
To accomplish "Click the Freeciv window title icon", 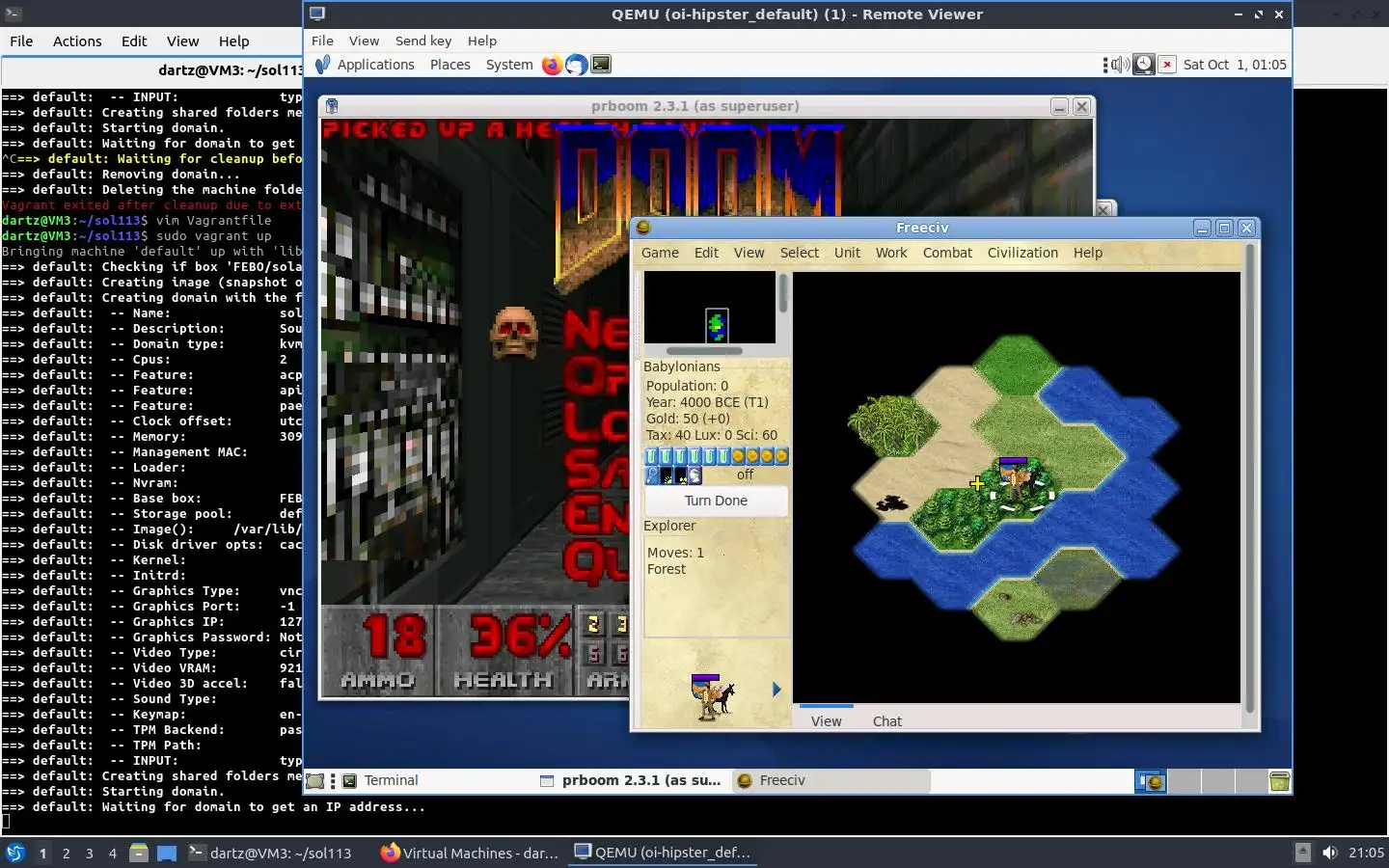I will click(x=643, y=228).
